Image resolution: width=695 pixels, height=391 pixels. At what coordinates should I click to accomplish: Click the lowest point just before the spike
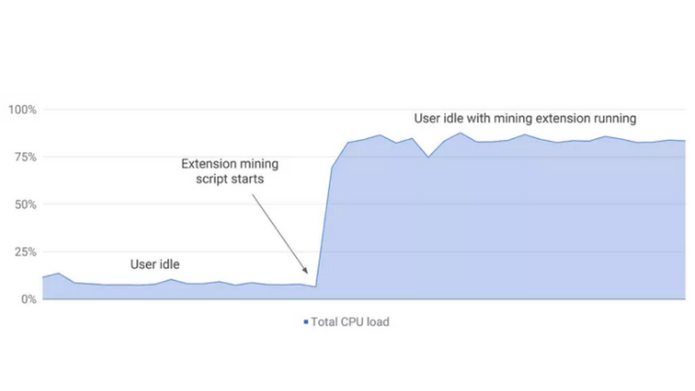click(315, 287)
